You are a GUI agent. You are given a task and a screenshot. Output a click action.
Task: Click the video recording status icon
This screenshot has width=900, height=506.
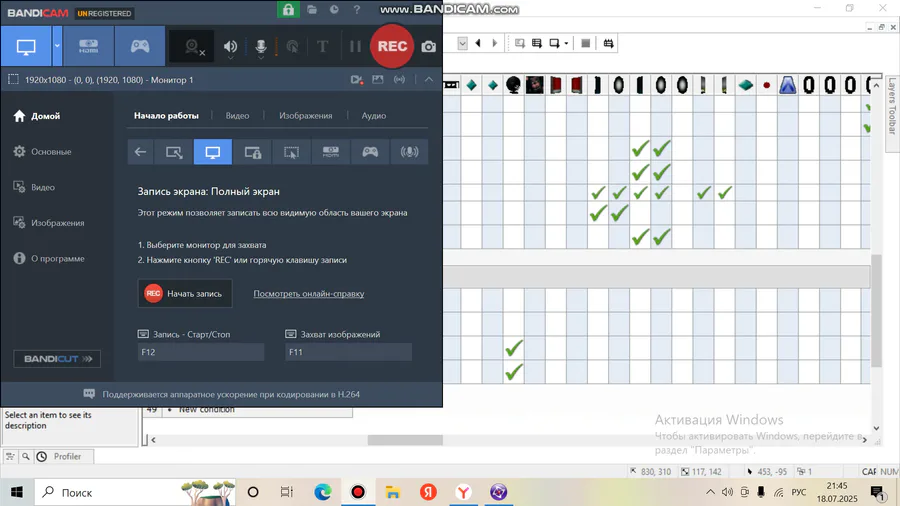pos(356,80)
